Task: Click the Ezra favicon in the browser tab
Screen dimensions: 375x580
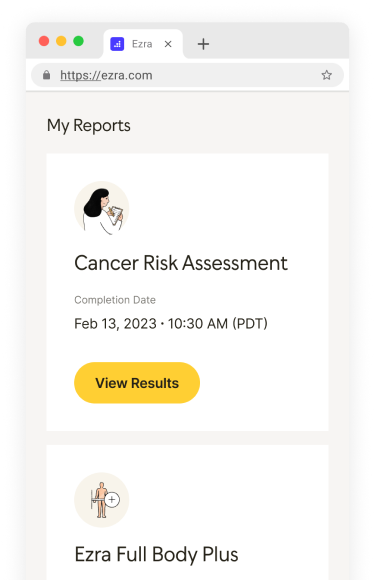Action: coord(117,44)
